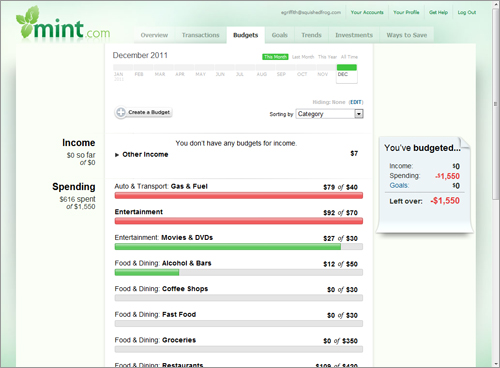500x368 pixels.
Task: Click the Groceries budget label
Action: [x=155, y=340]
